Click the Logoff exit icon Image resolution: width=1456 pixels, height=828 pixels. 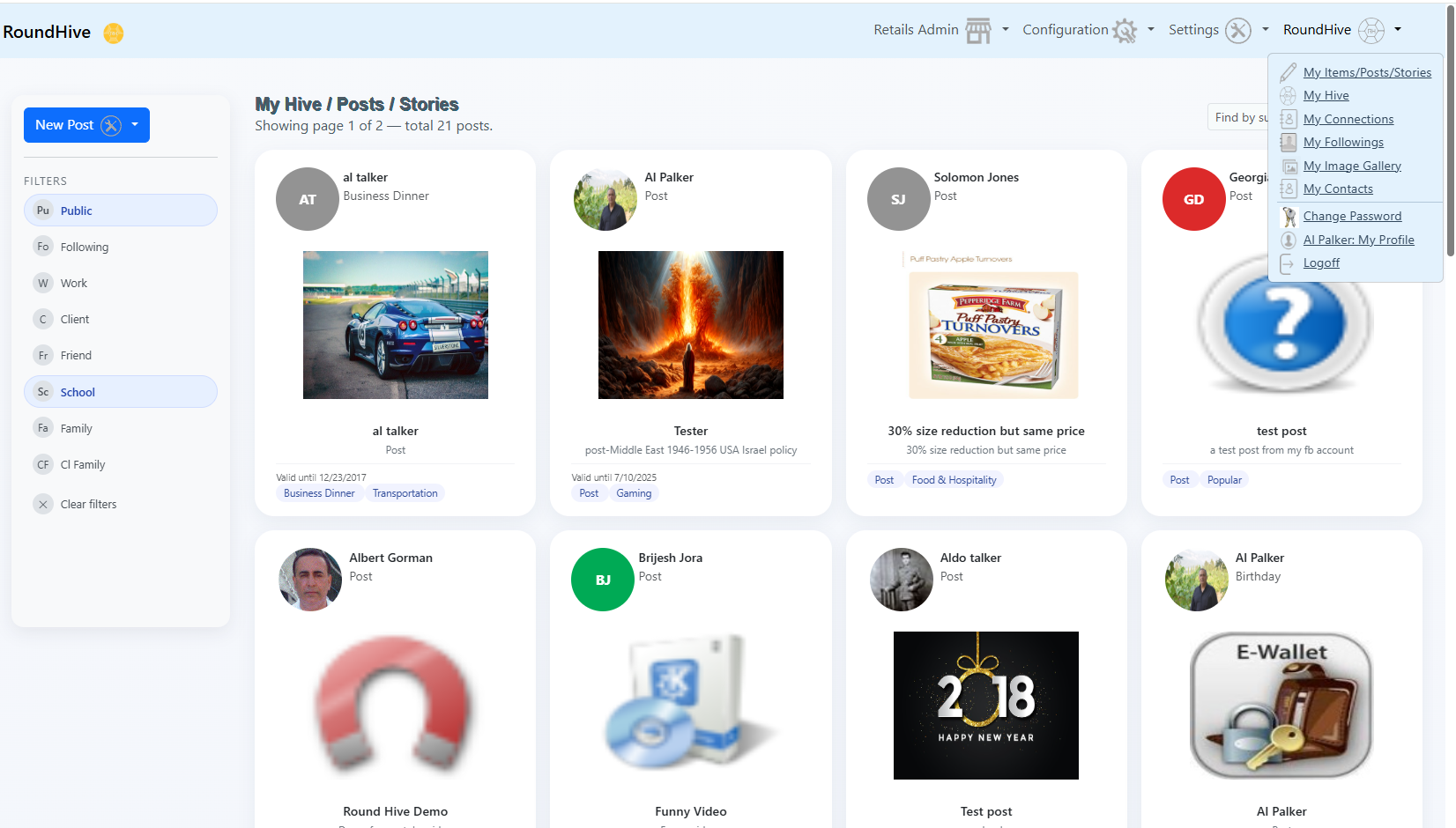coord(1289,262)
